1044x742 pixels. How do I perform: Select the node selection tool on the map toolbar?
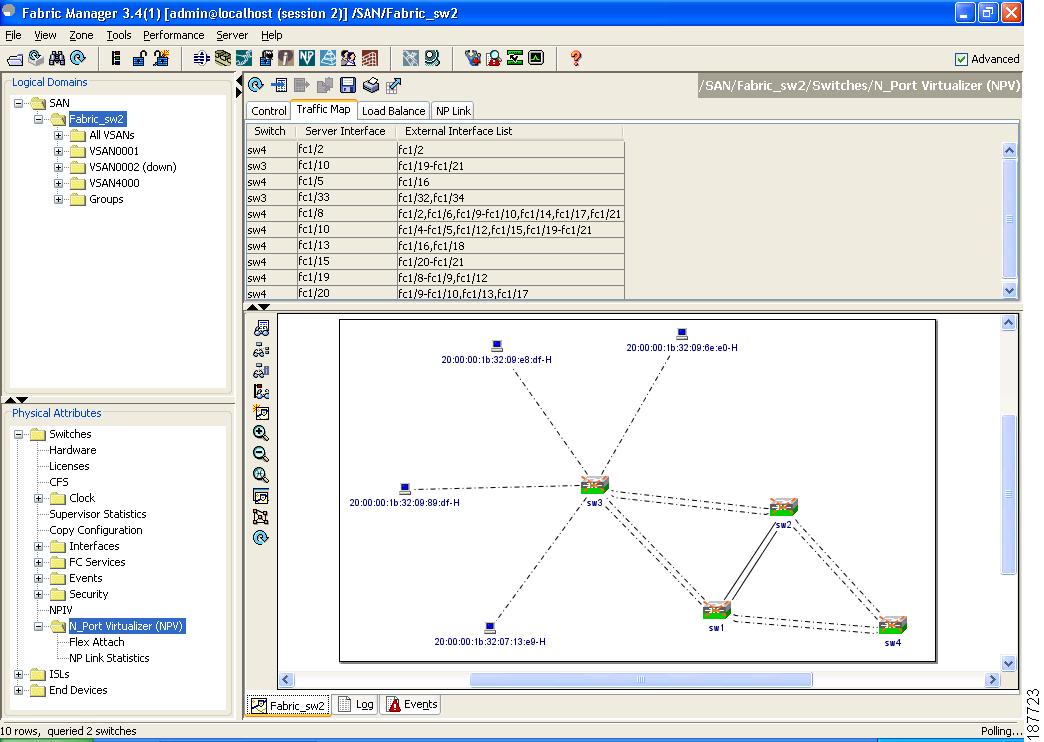pyautogui.click(x=259, y=516)
